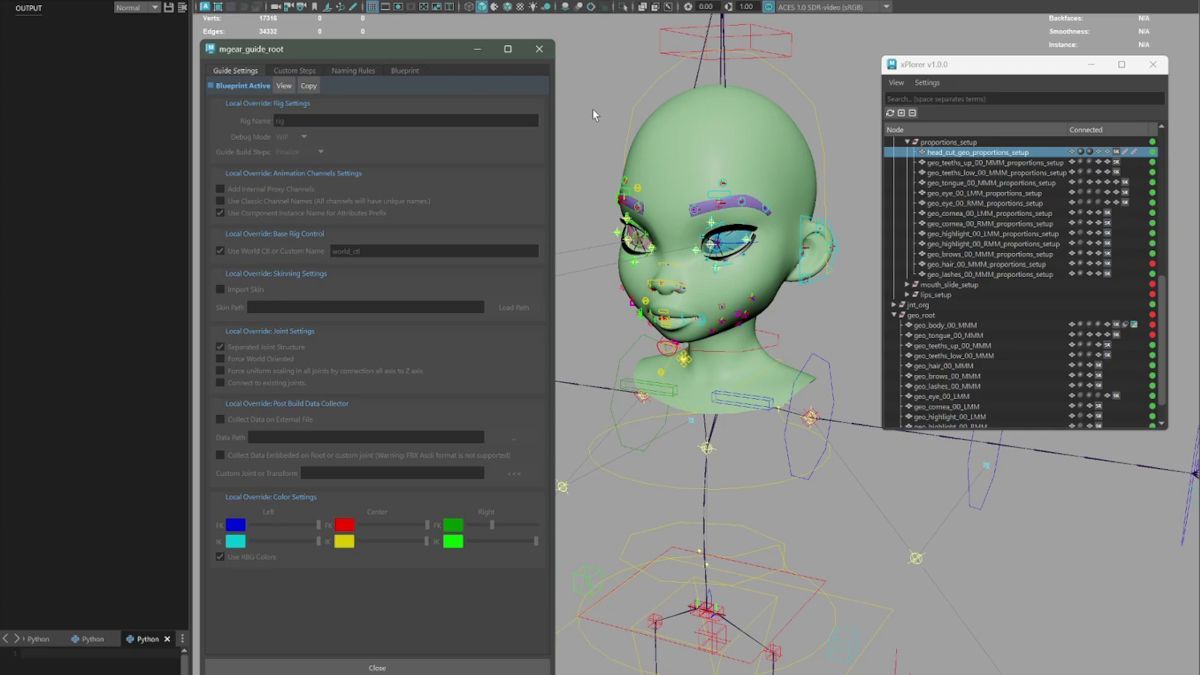Click the save icon beside the Normal dropdown
Screen dimensions: 1200x675
[x=169, y=7]
